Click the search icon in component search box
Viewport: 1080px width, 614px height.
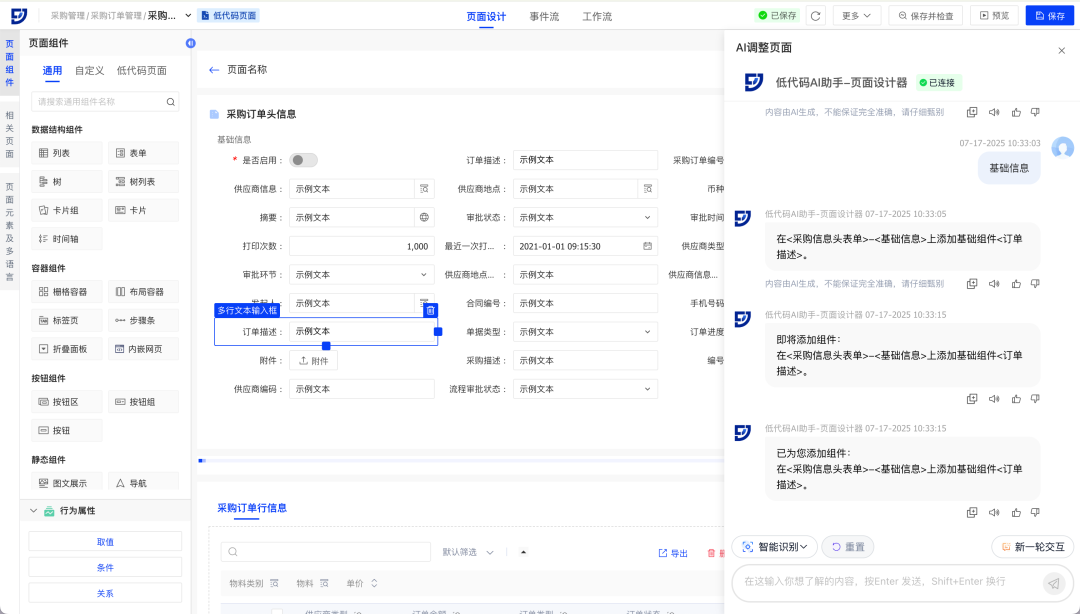tap(171, 102)
